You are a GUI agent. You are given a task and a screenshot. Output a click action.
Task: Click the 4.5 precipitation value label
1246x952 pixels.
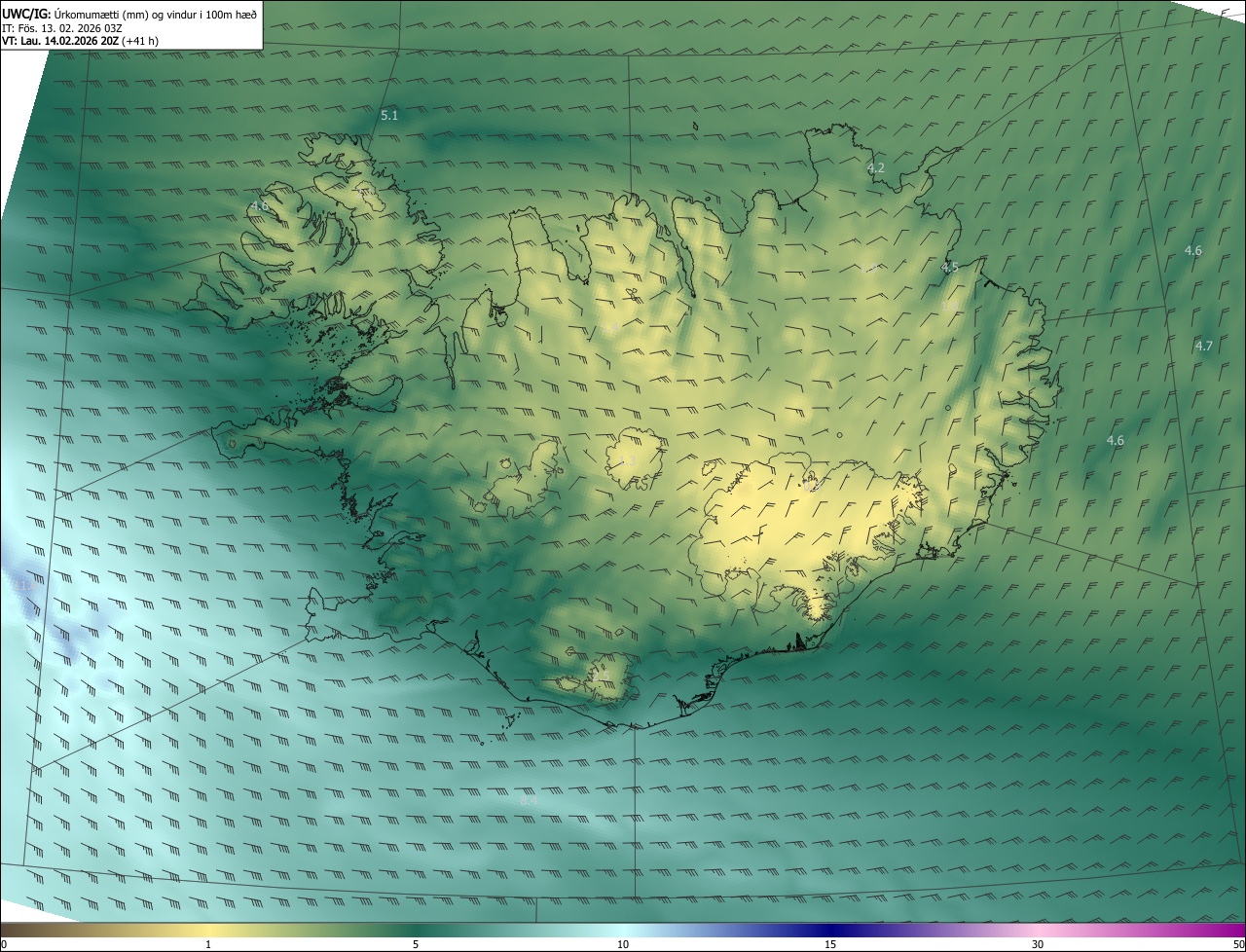[x=950, y=267]
